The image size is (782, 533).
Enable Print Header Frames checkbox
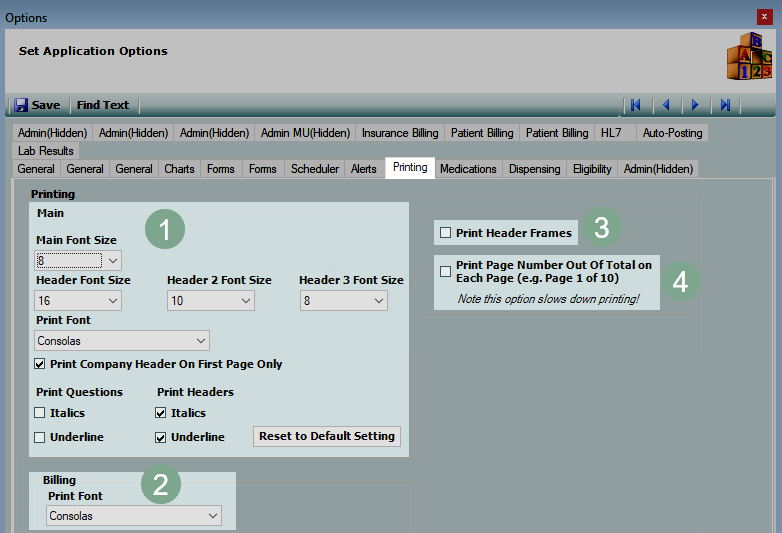(446, 233)
